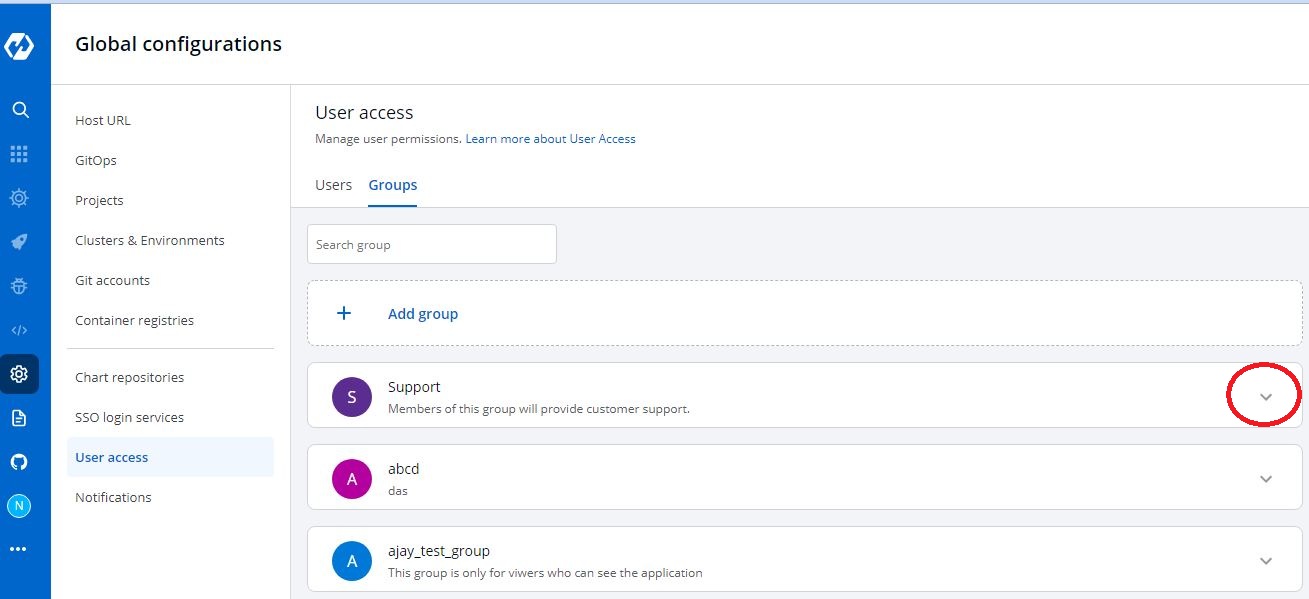Select the Groups tab

tap(392, 185)
